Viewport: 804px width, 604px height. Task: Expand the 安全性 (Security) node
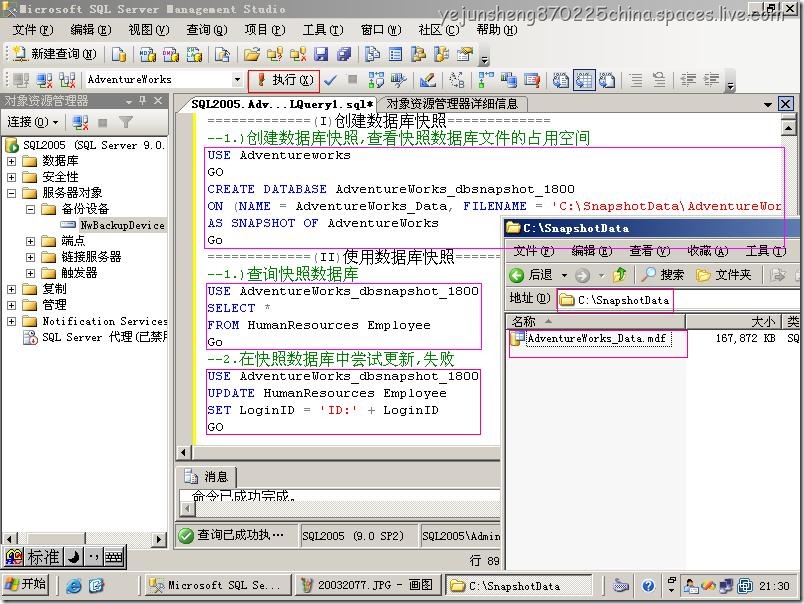pos(11,177)
